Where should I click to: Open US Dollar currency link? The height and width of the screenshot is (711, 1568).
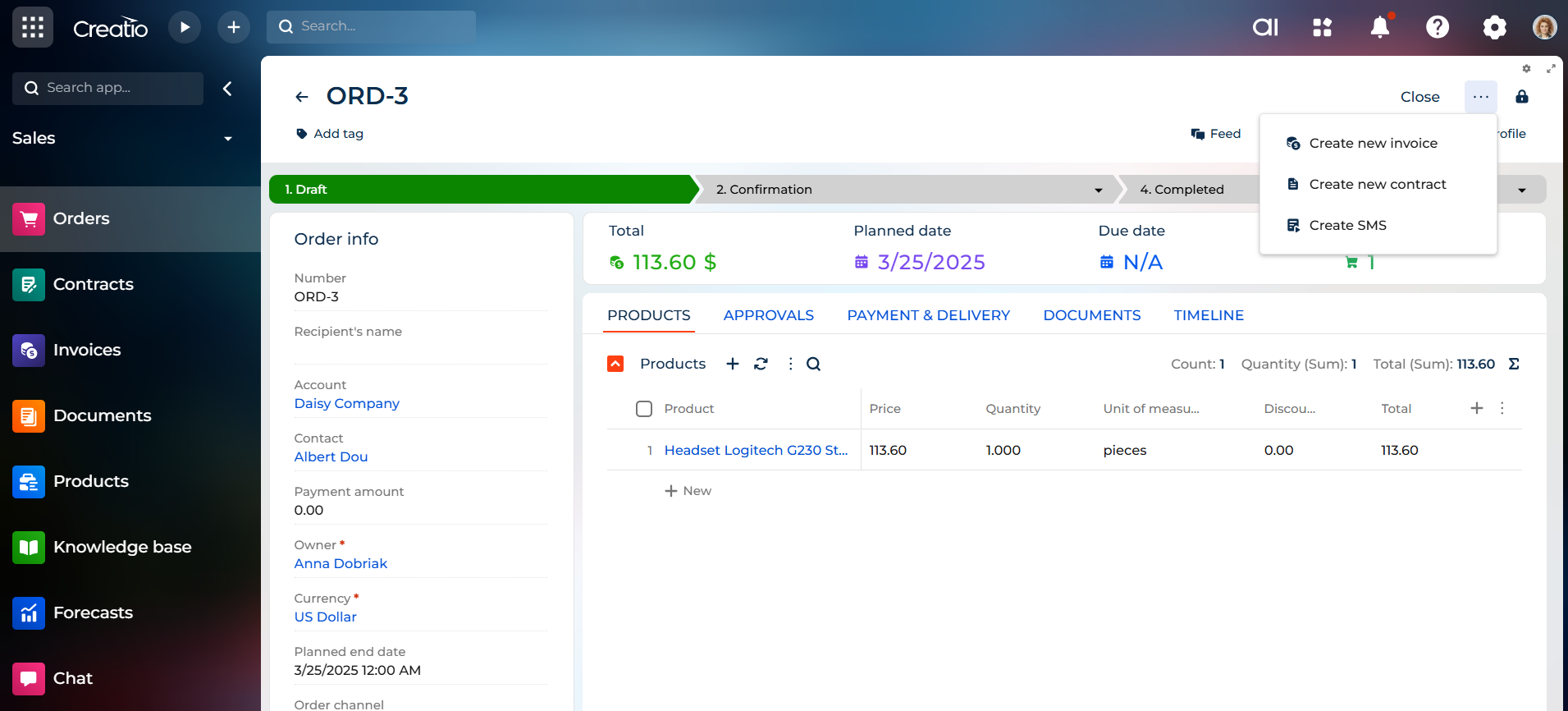[326, 617]
